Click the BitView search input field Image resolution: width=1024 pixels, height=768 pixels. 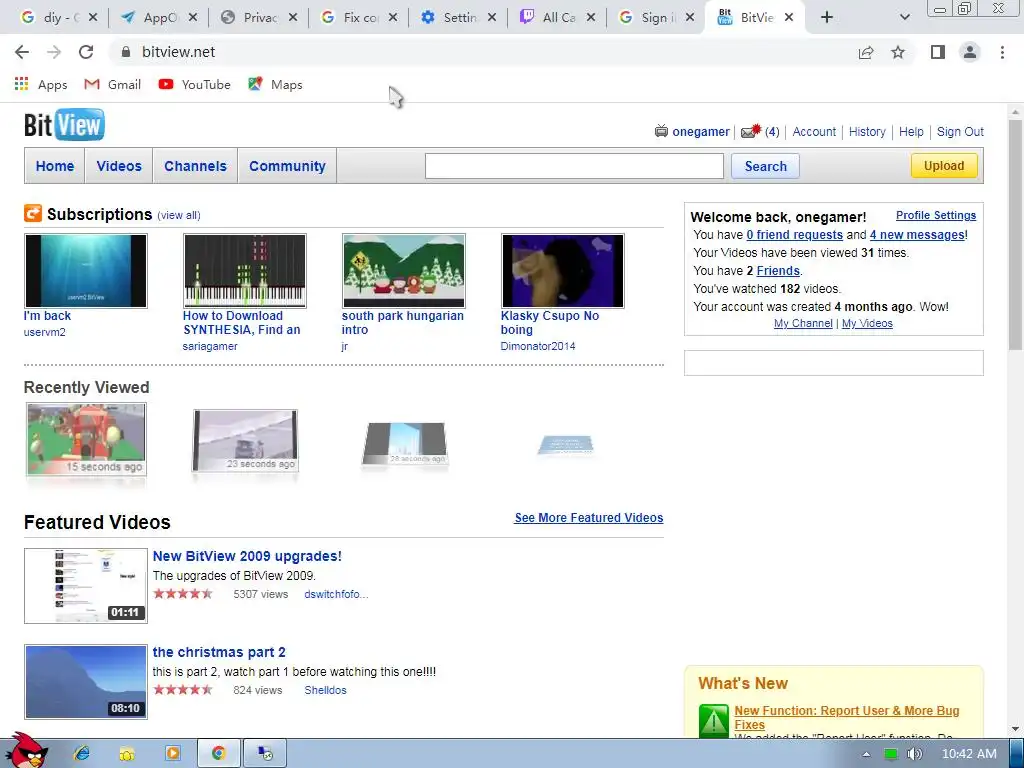574,166
